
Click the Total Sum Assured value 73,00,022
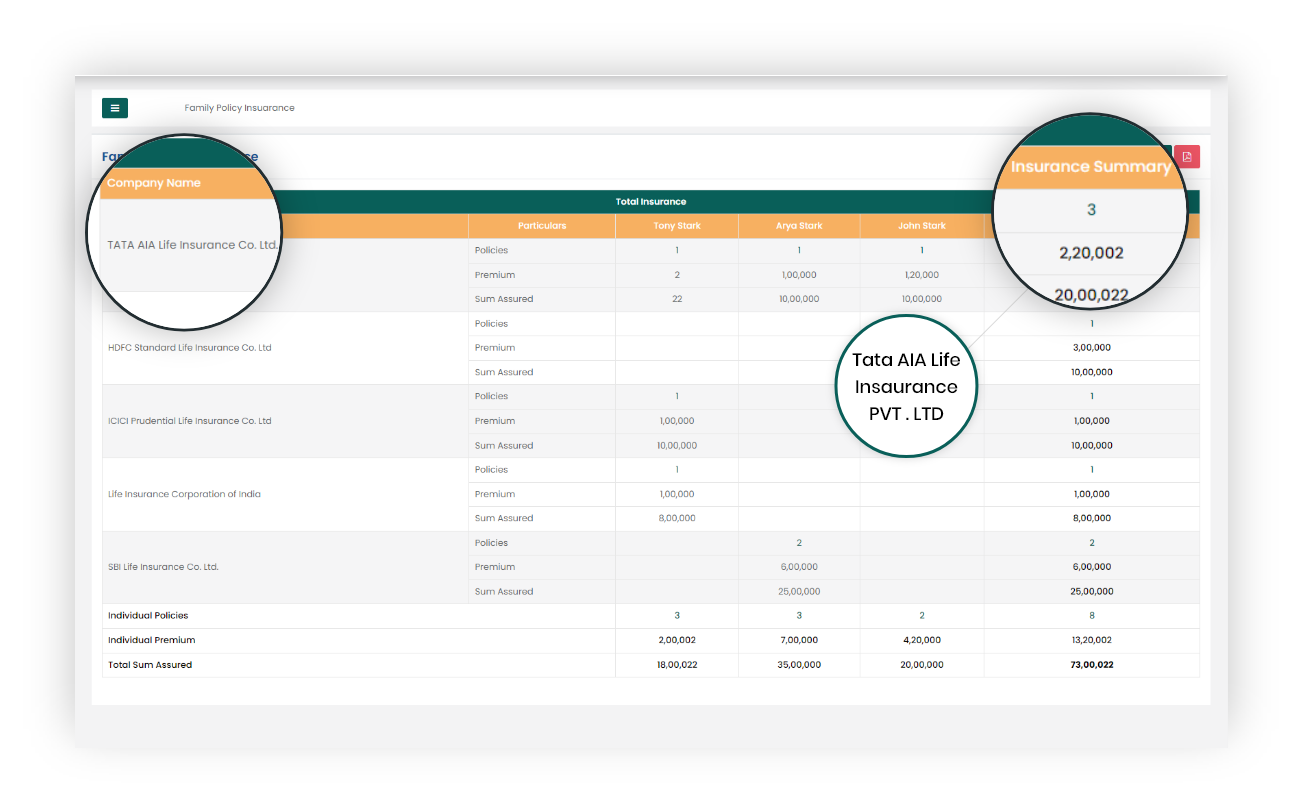pyautogui.click(x=1091, y=665)
